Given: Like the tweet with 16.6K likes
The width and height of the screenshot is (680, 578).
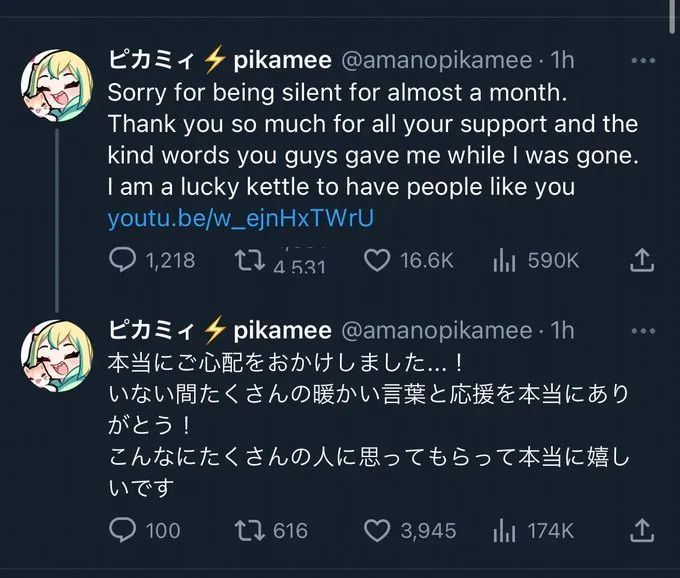Looking at the screenshot, I should click(376, 261).
